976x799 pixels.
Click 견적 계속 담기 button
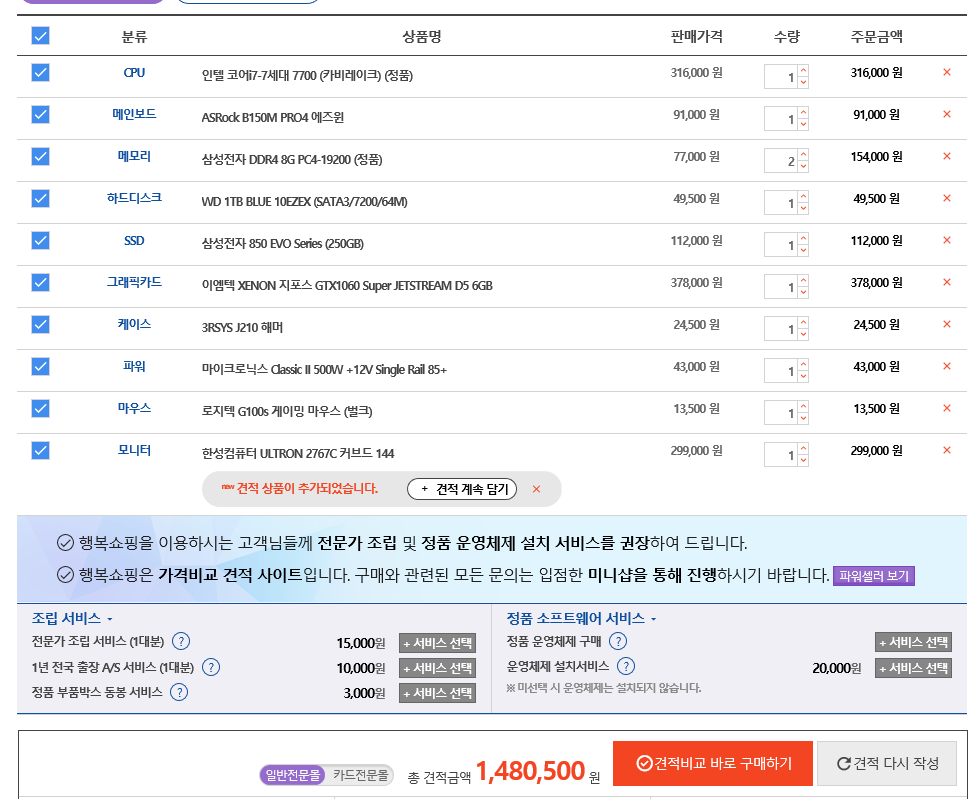(x=462, y=489)
